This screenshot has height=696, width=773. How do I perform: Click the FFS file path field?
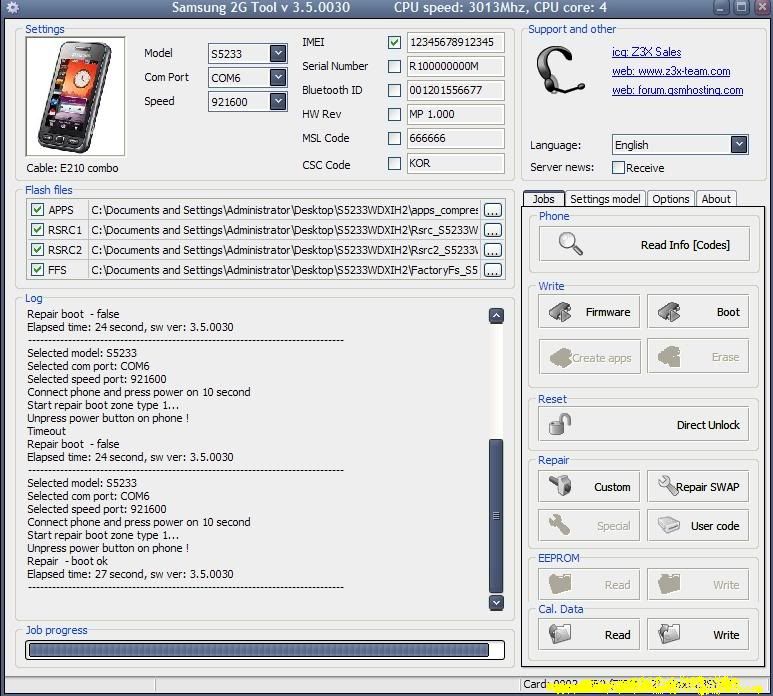pos(284,270)
